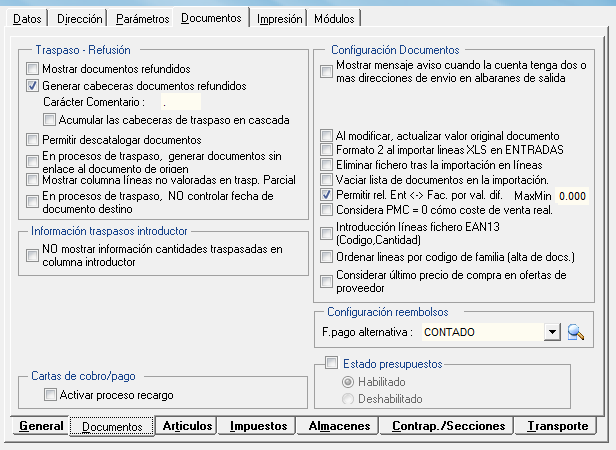Viewport: 616px width, 450px height.
Task: Select the top Documentos tab
Action: (211, 18)
